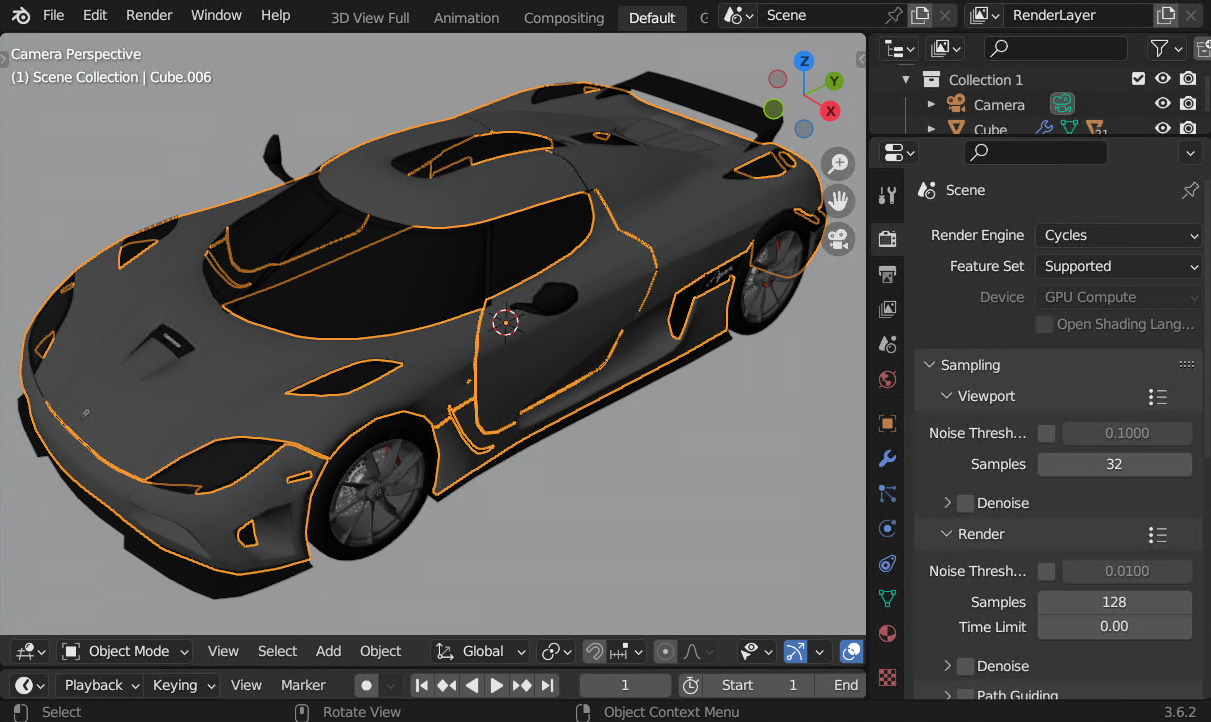
Task: Enable Render Denoise checkbox
Action: click(x=965, y=666)
